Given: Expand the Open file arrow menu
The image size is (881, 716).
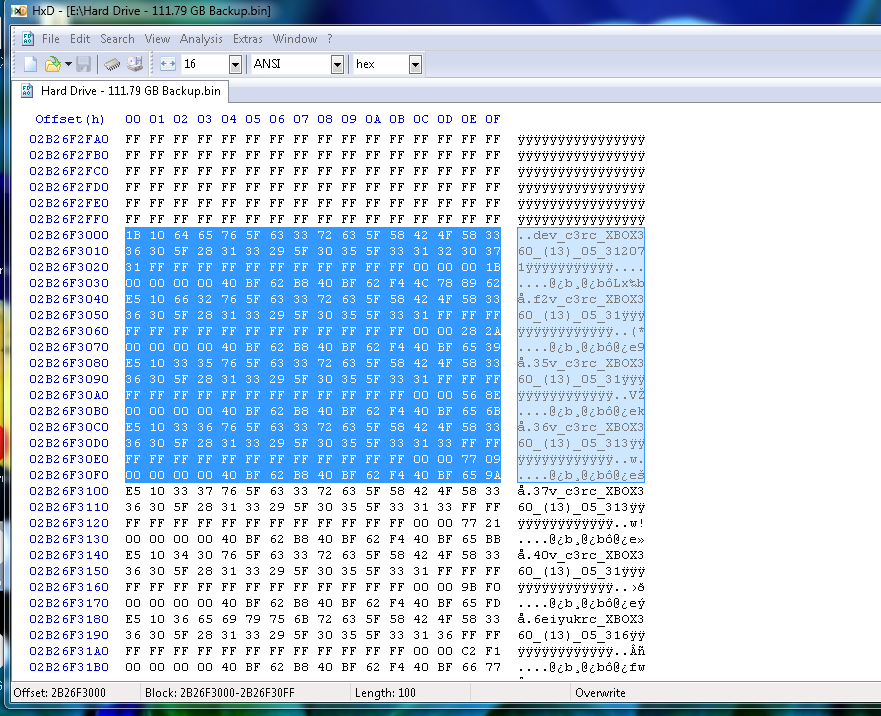Looking at the screenshot, I should coord(68,64).
